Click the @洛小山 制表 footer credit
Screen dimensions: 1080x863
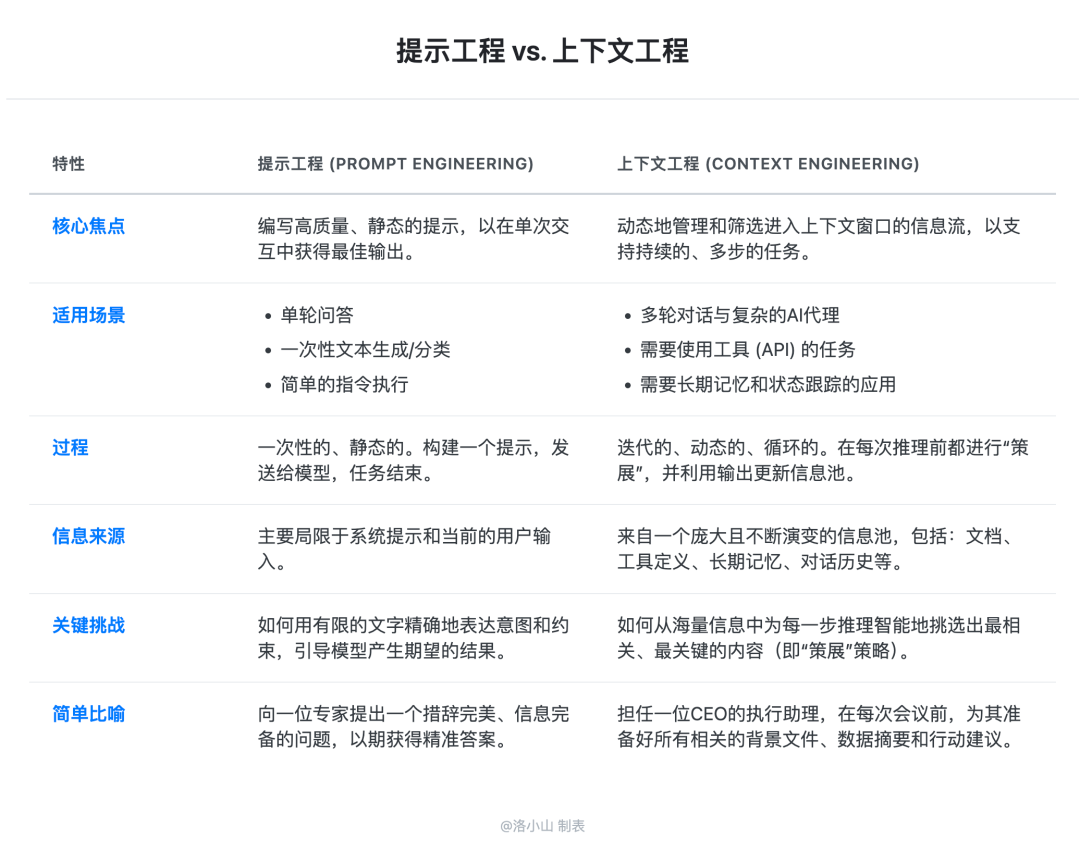[x=542, y=826]
